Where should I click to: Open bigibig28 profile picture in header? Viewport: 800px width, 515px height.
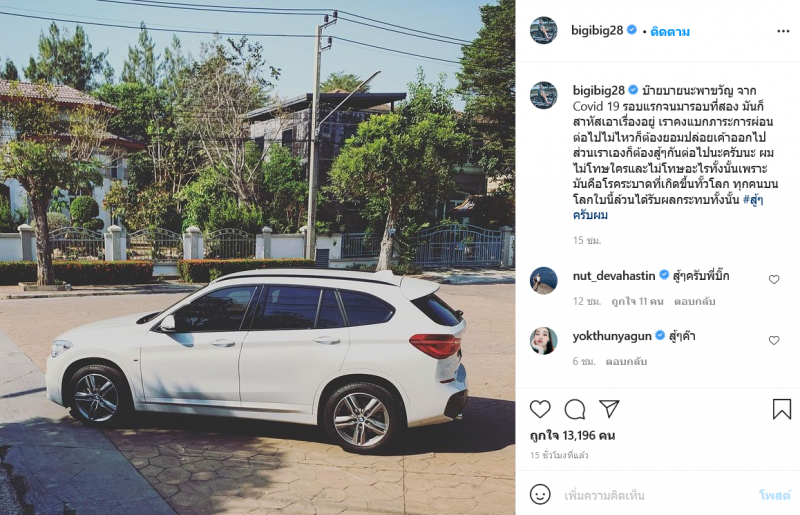click(x=543, y=30)
